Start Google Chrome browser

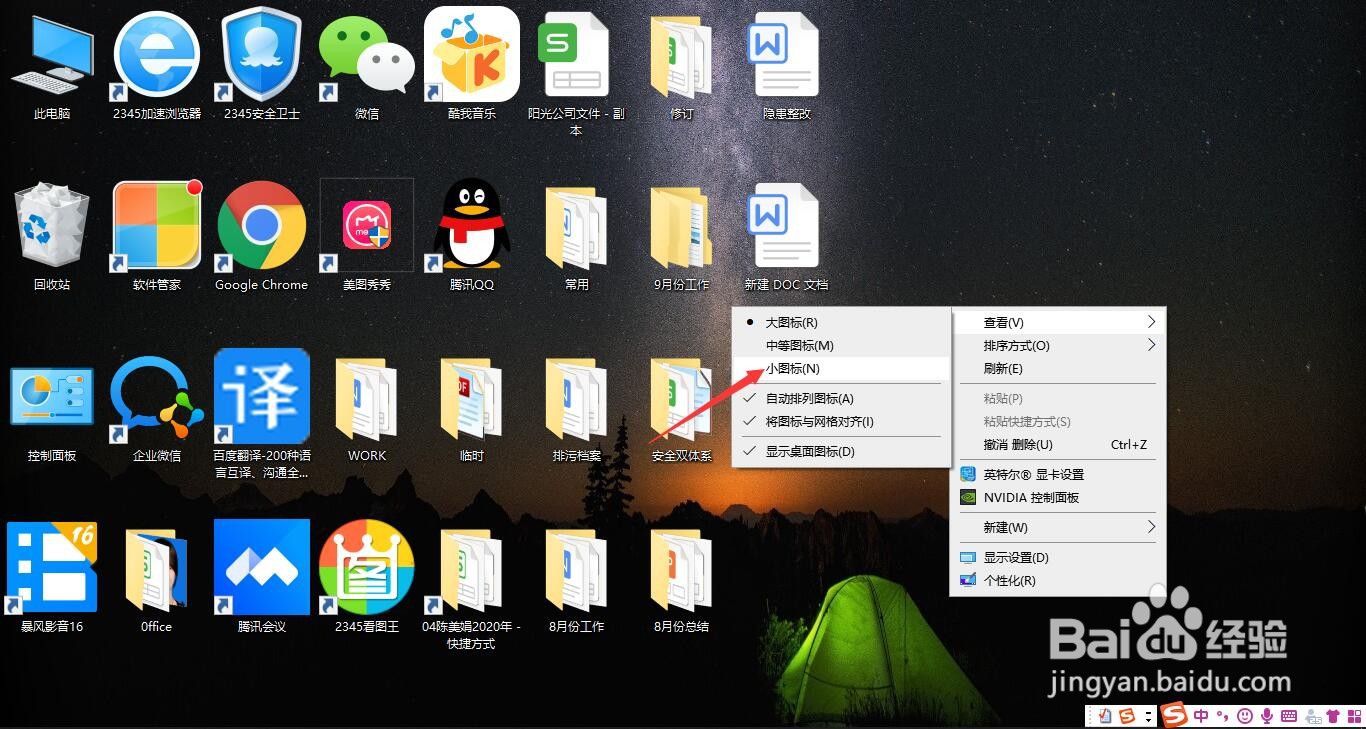[x=261, y=225]
